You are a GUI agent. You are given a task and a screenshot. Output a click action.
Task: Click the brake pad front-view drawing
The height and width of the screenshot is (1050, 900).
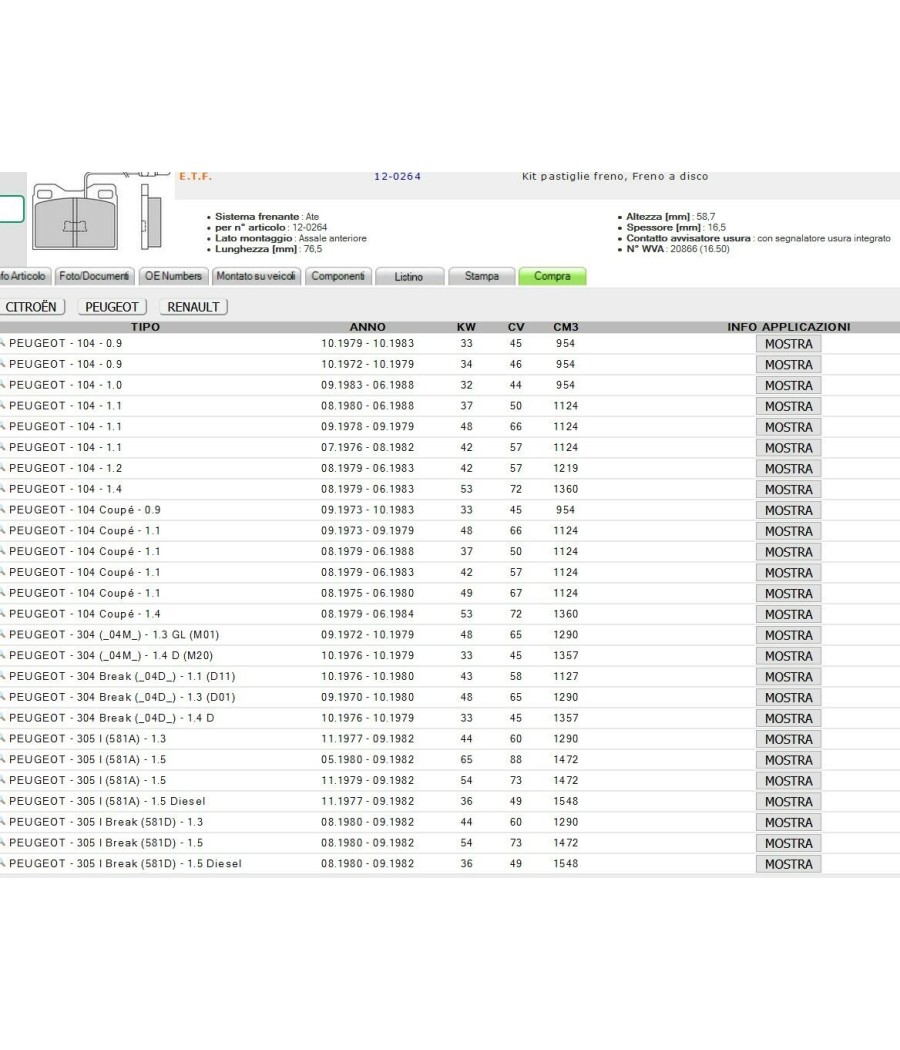click(x=76, y=216)
